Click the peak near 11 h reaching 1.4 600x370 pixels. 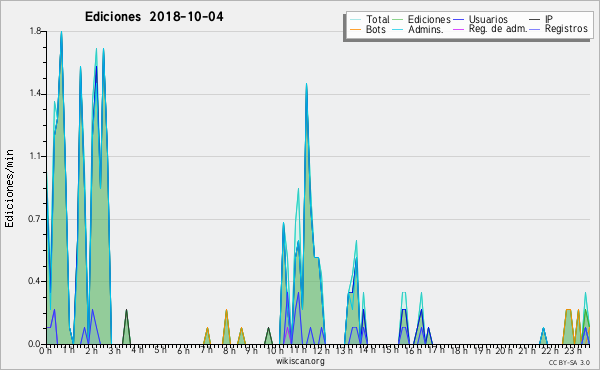307,85
